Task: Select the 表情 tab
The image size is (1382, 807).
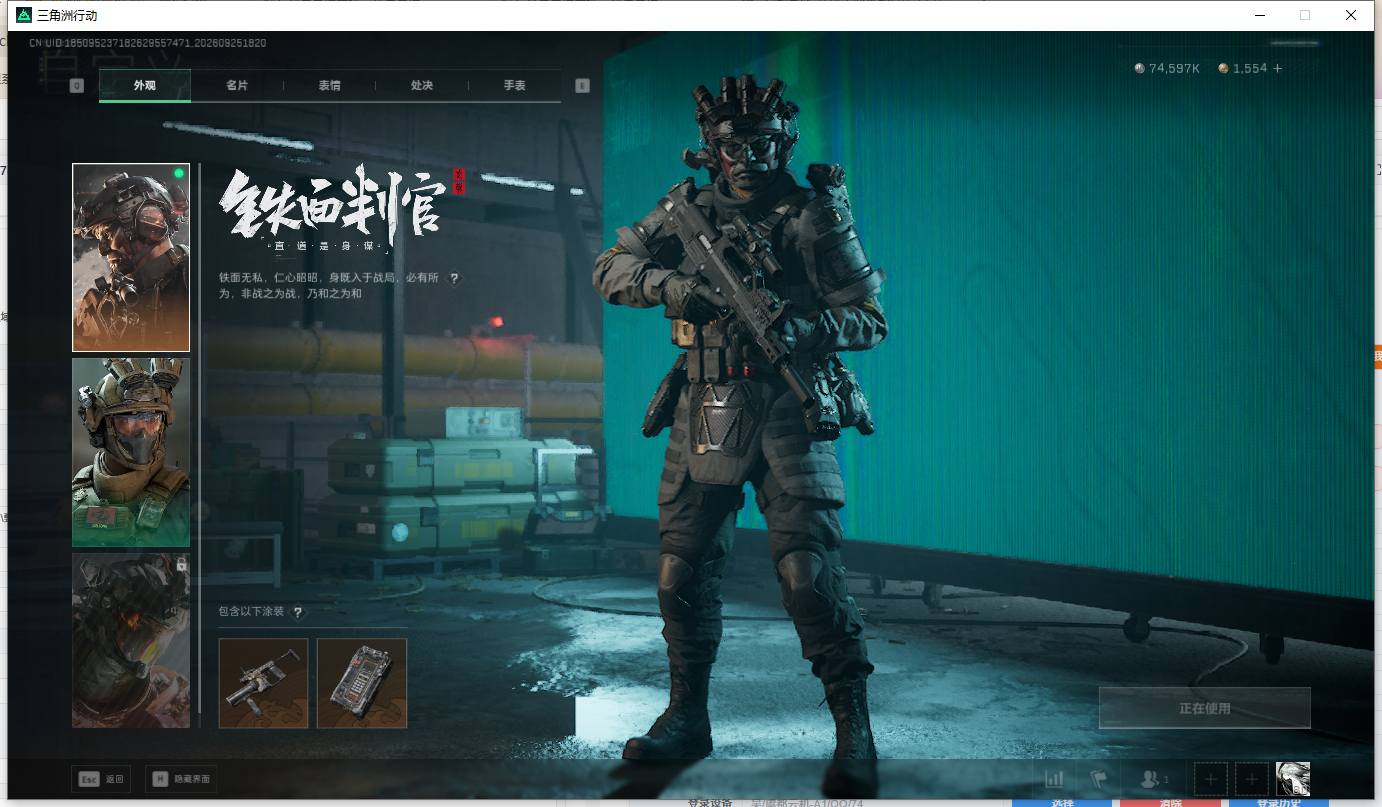Action: (x=329, y=86)
